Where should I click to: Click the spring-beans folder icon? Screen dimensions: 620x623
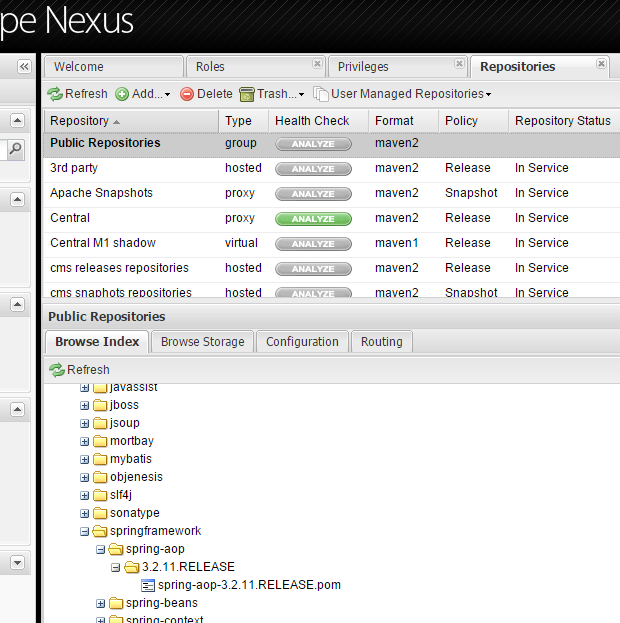(116, 603)
